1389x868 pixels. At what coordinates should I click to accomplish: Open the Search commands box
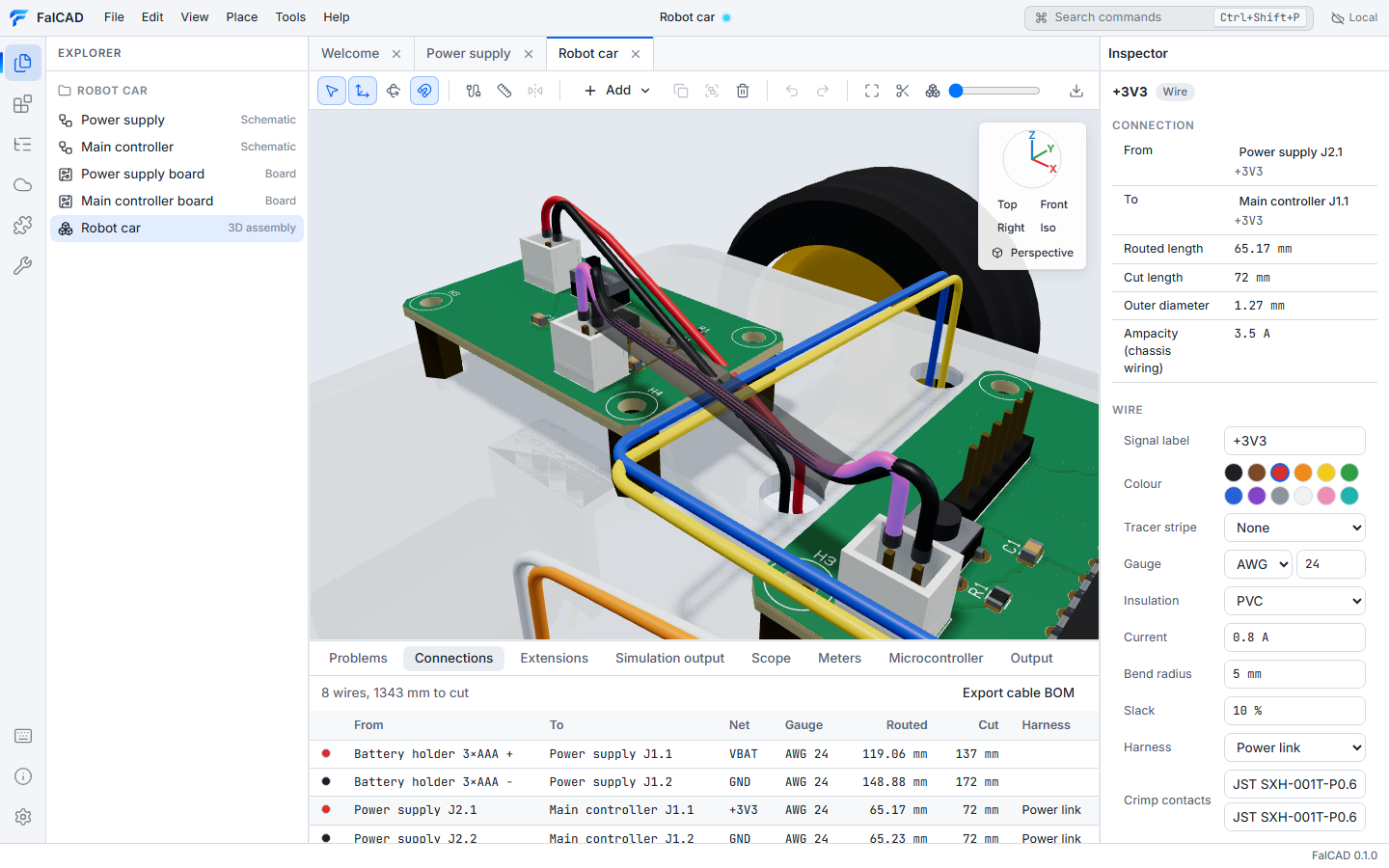pyautogui.click(x=1169, y=17)
